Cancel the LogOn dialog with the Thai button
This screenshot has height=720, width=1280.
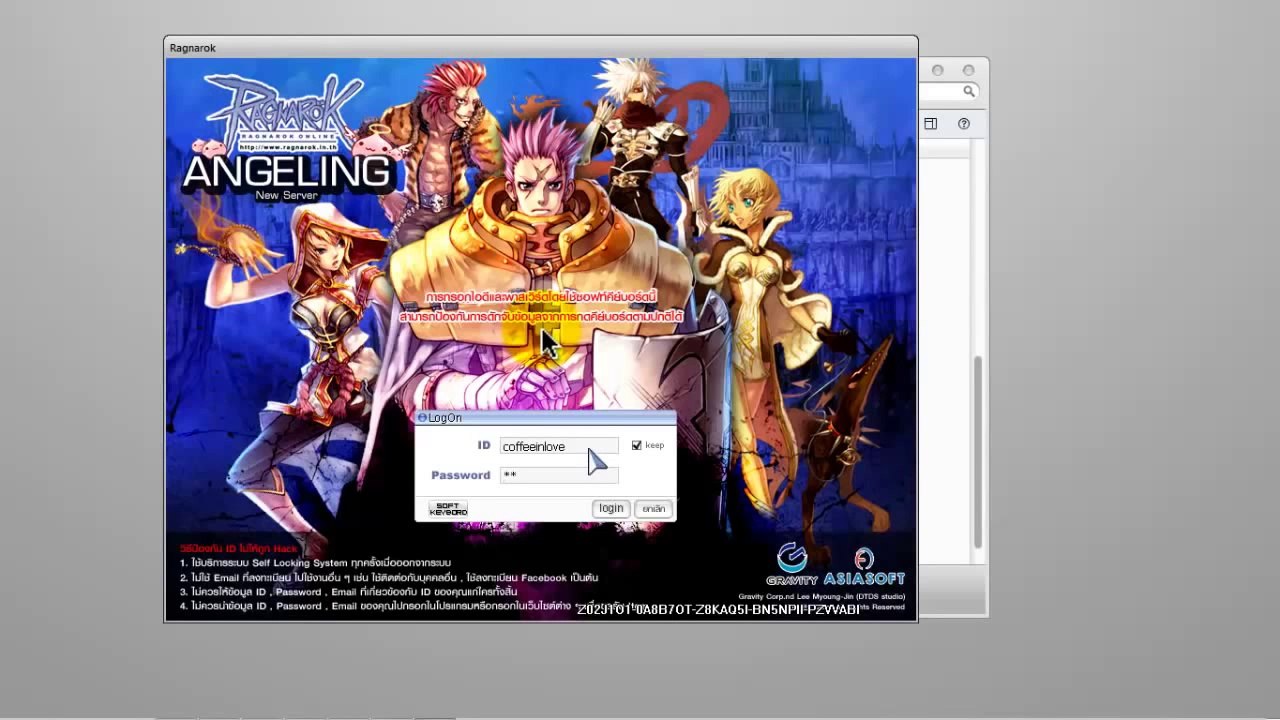pos(654,509)
